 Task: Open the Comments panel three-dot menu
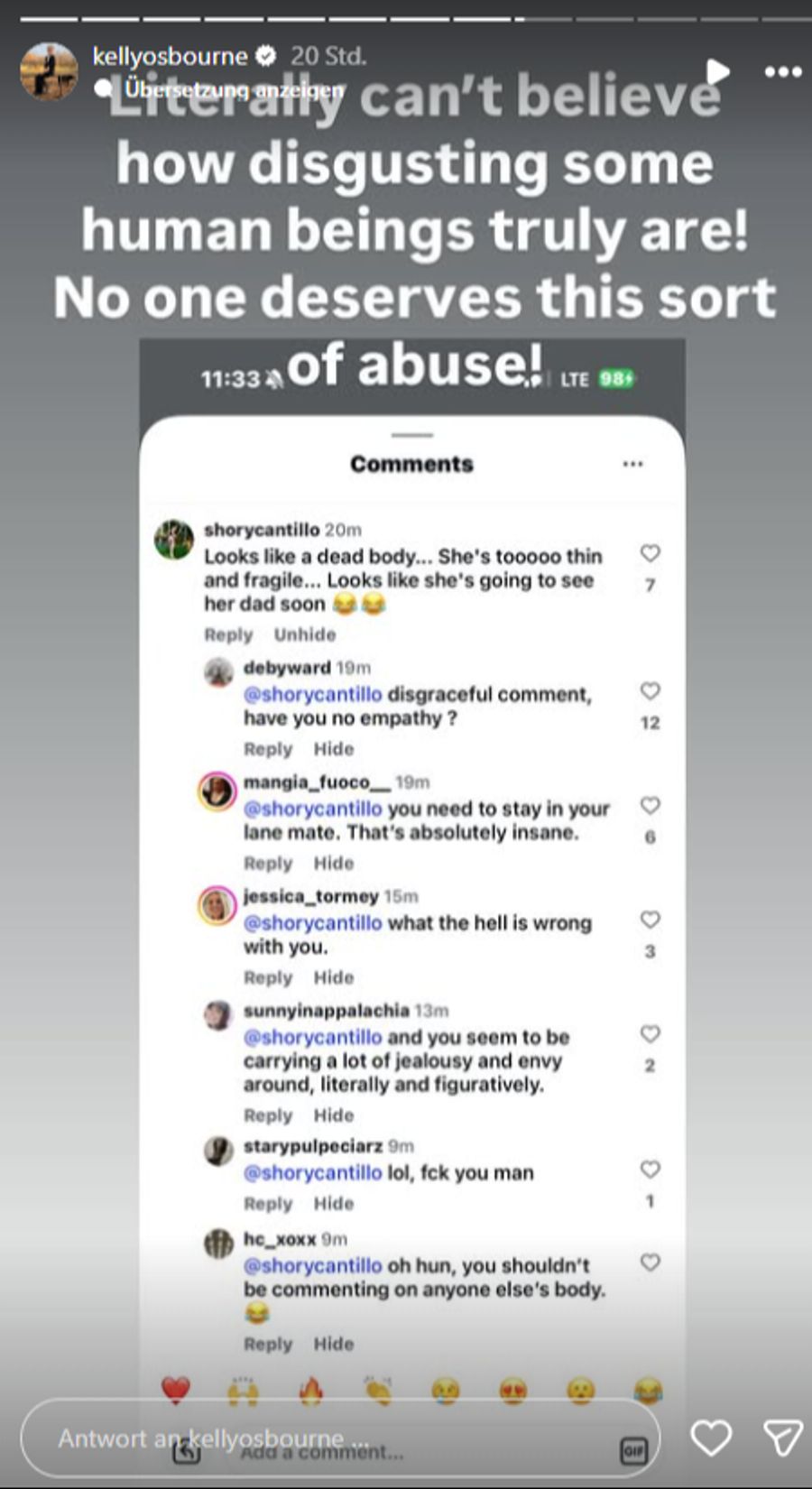(x=633, y=464)
